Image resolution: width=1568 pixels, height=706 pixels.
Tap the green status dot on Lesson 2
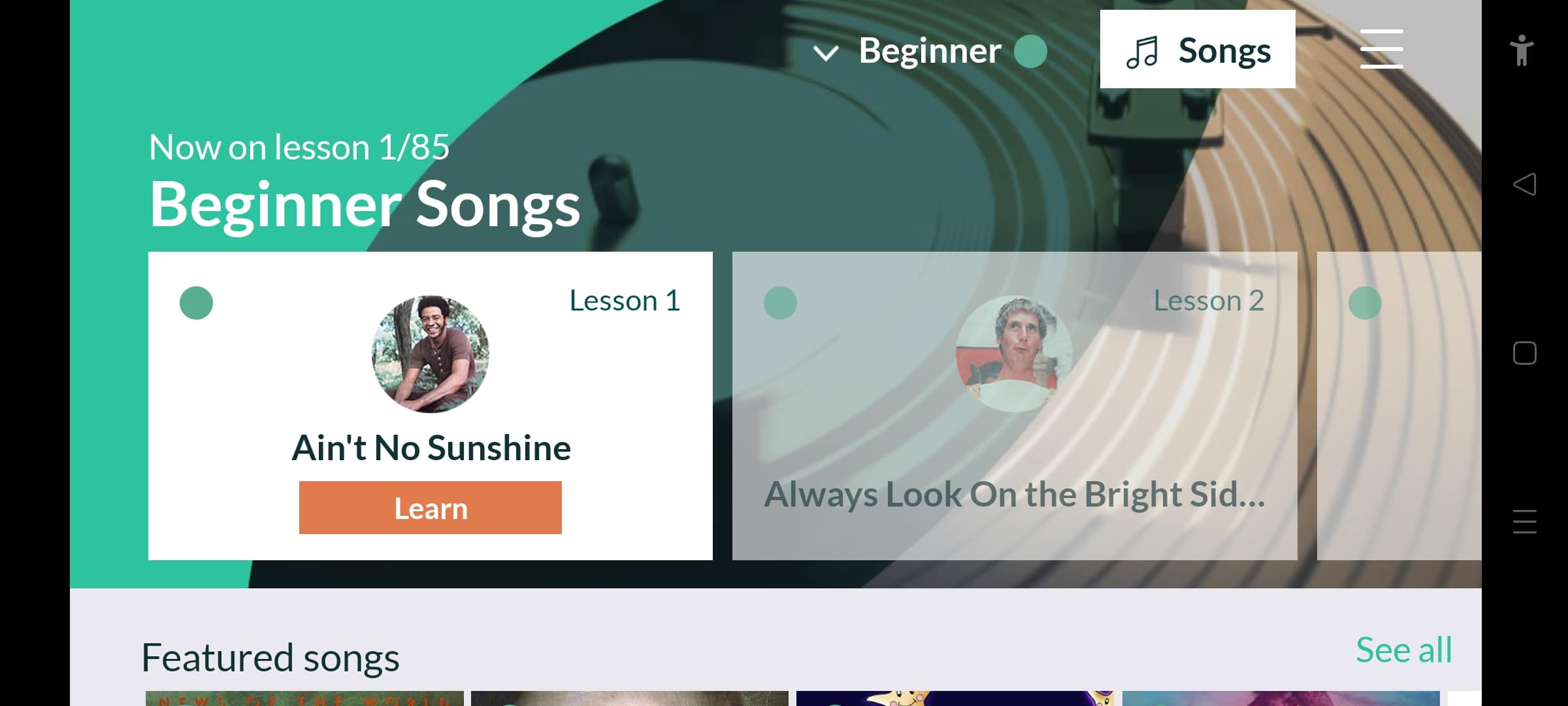(x=780, y=303)
